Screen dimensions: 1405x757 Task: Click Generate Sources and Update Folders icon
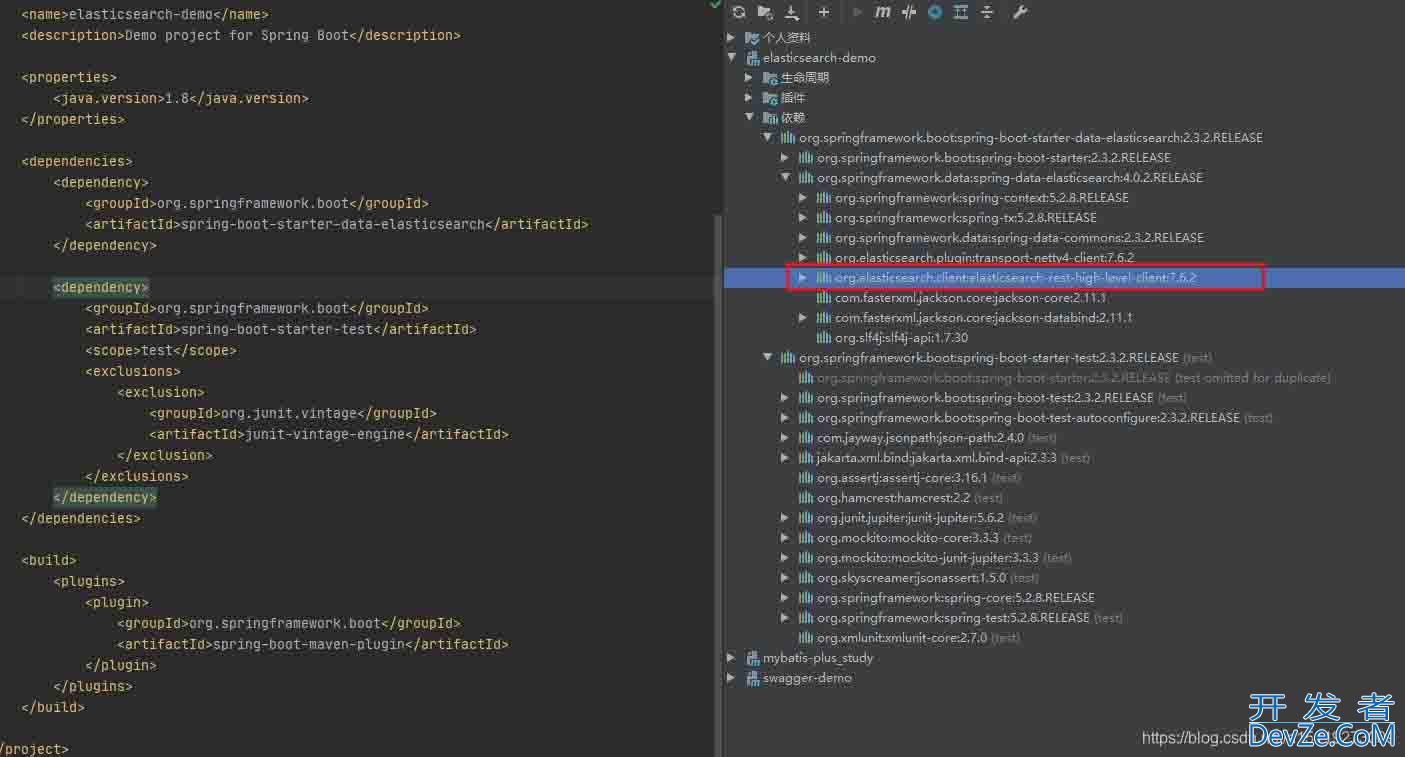coord(765,12)
